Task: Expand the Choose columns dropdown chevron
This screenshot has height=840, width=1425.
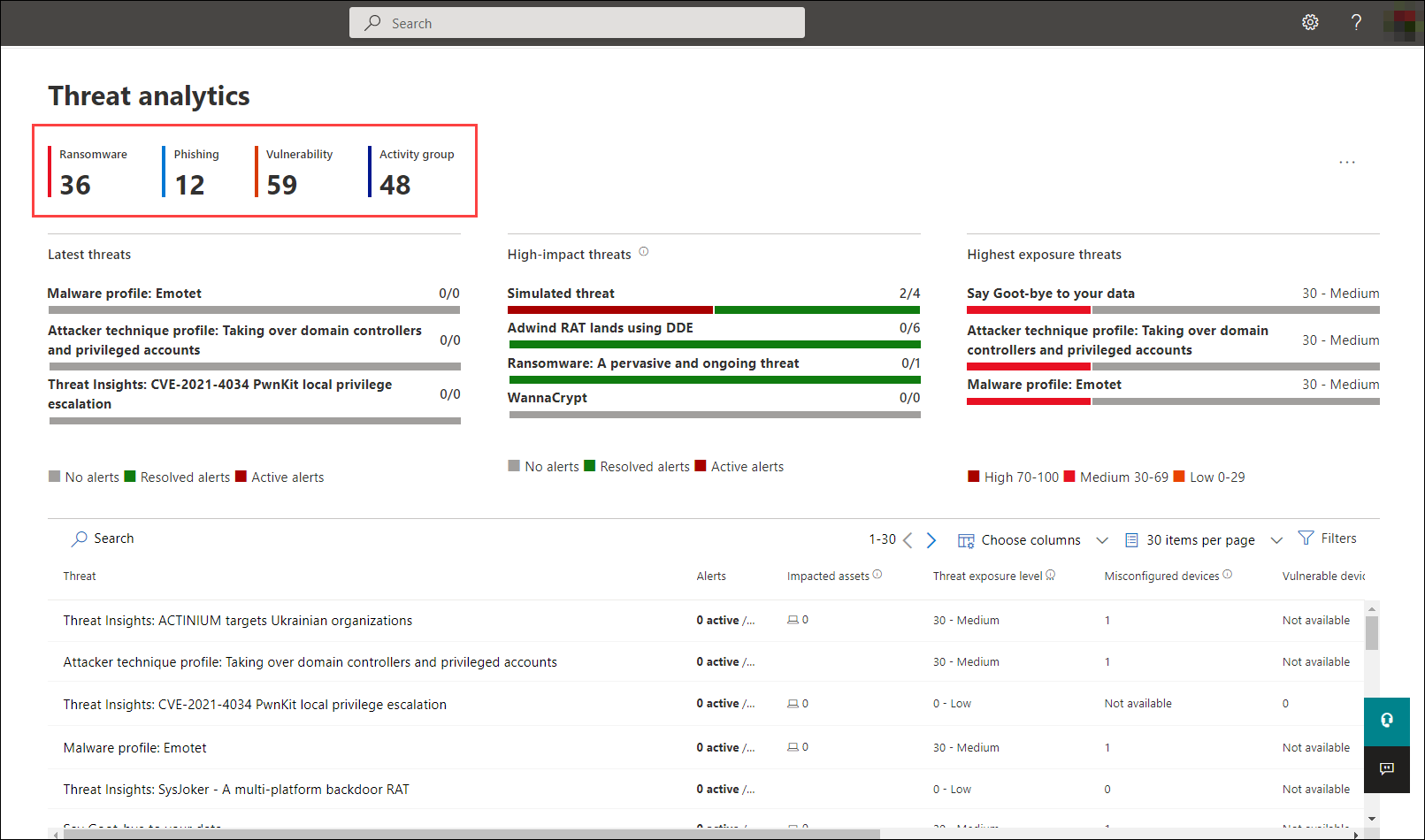Action: point(1102,540)
